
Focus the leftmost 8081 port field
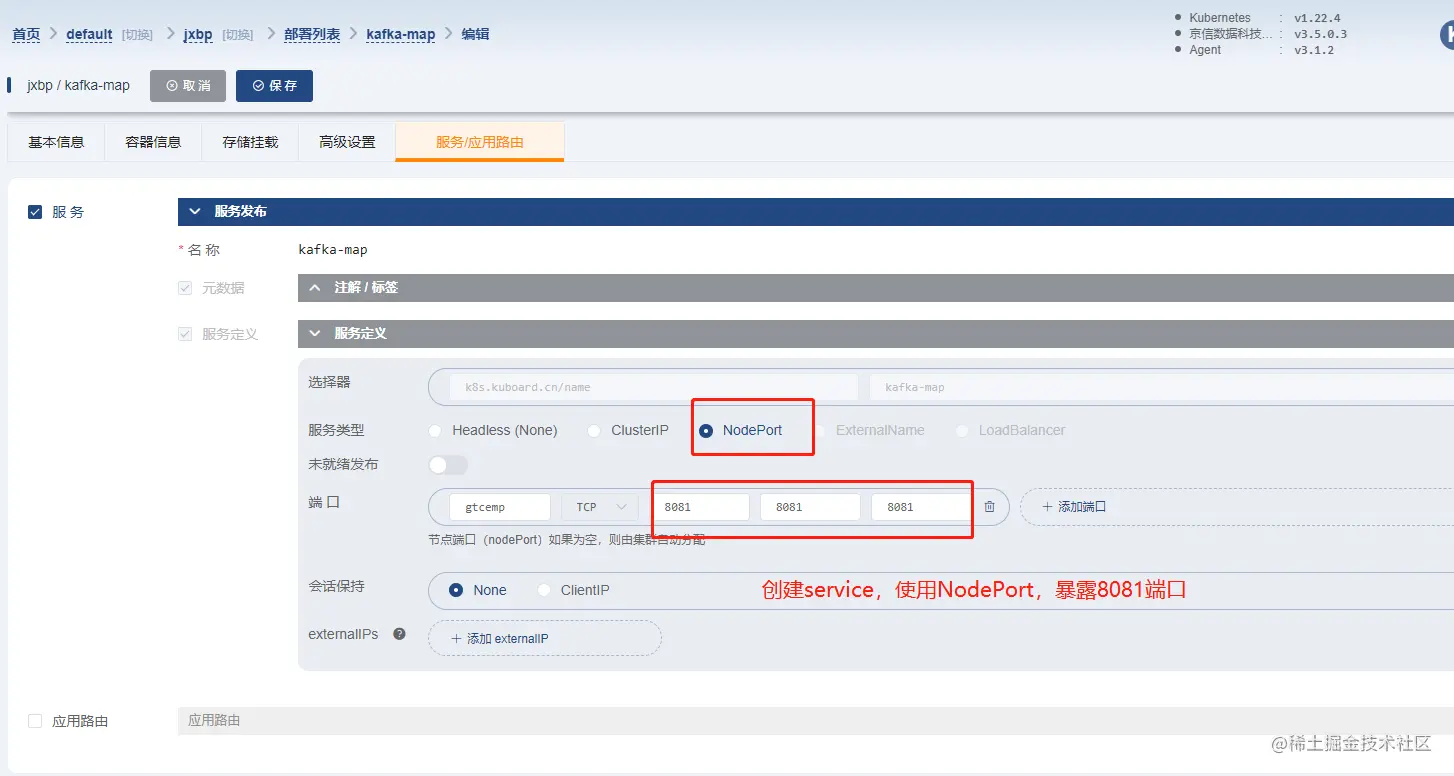pos(700,507)
